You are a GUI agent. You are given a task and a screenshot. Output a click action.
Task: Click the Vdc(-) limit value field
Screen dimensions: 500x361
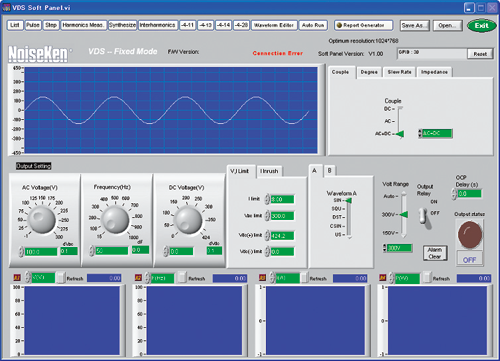(282, 252)
